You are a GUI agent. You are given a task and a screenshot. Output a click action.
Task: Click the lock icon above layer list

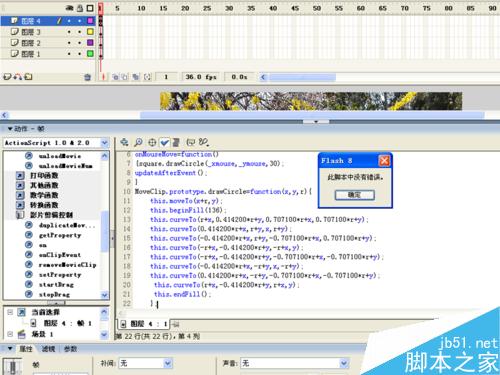(x=80, y=8)
